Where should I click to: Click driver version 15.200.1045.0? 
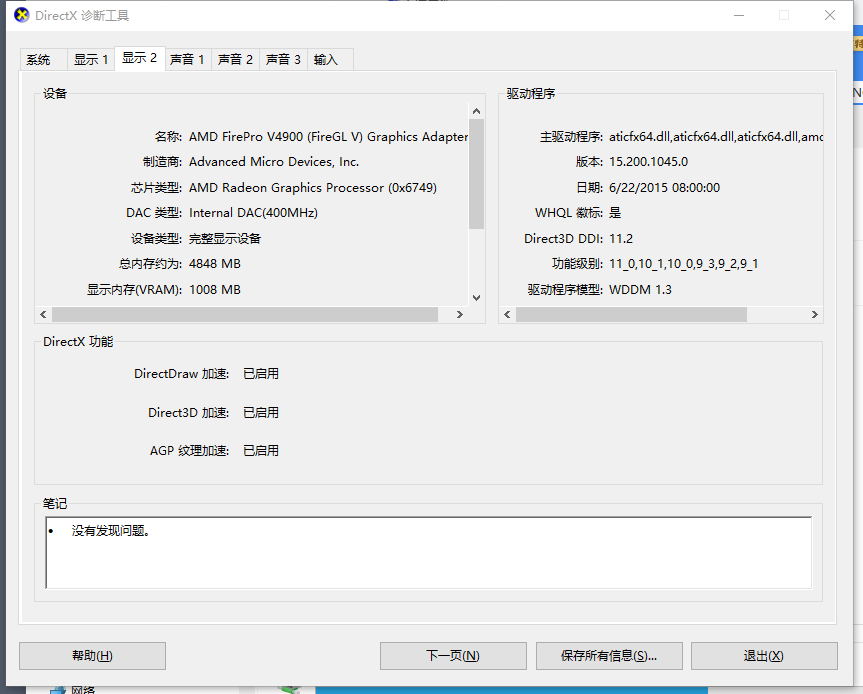tap(648, 162)
